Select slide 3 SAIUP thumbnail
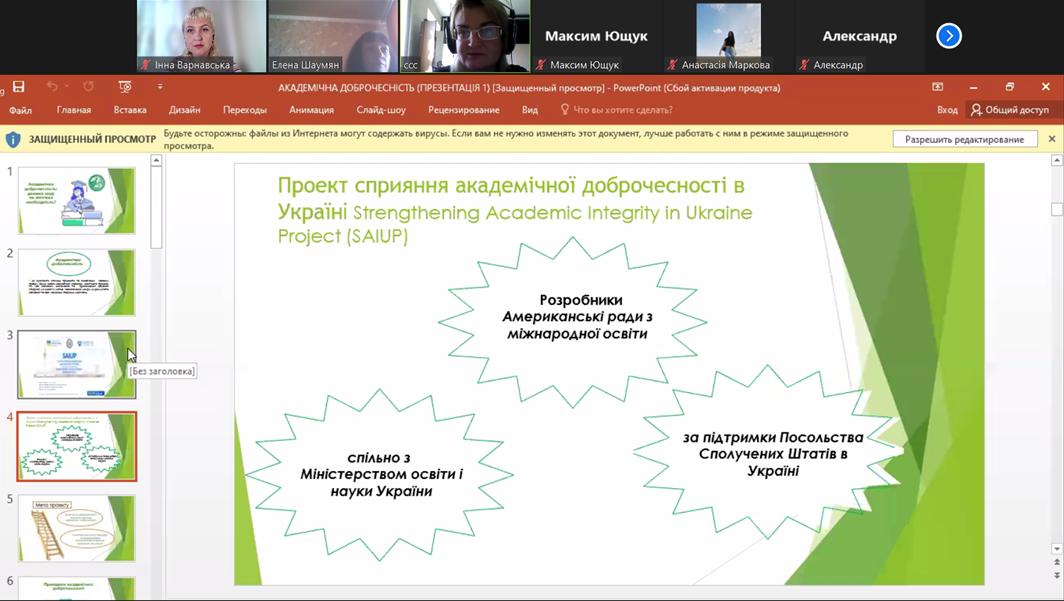Image resolution: width=1064 pixels, height=601 pixels. pos(77,364)
